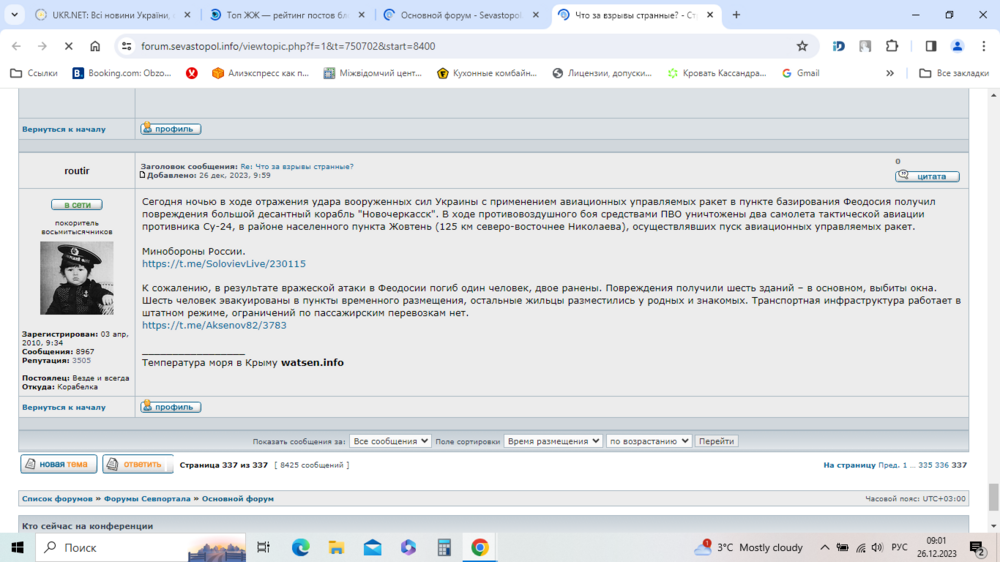
Task: Open Task View on the taskbar
Action: (x=263, y=547)
